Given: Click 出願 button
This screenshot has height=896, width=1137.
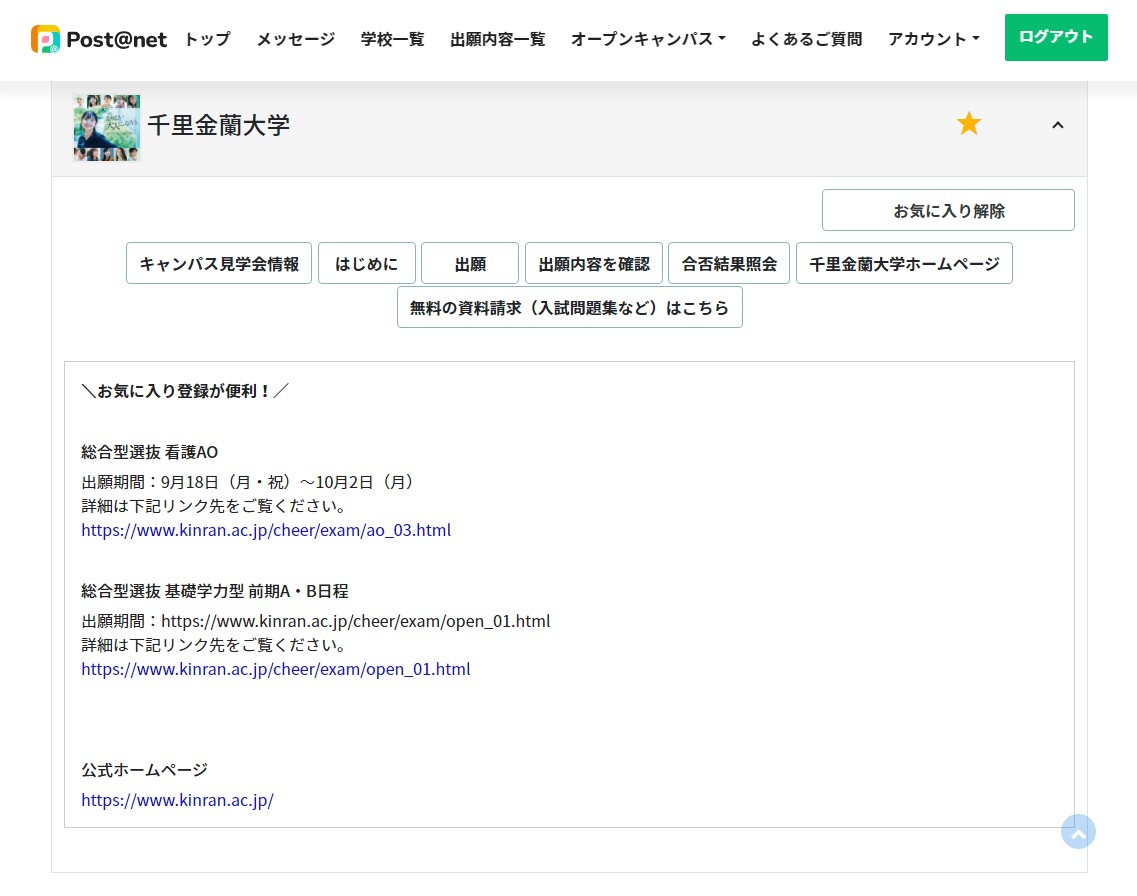Looking at the screenshot, I should point(470,263).
